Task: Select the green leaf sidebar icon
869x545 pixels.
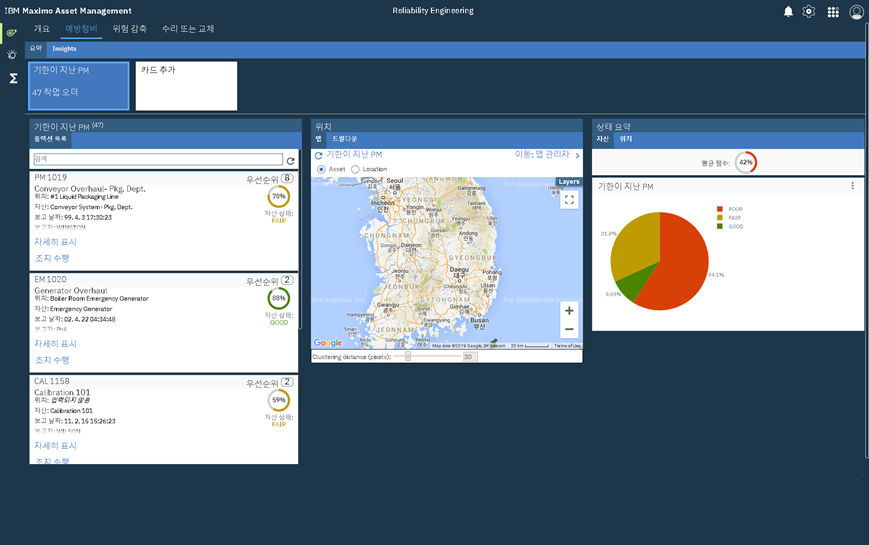Action: click(12, 33)
